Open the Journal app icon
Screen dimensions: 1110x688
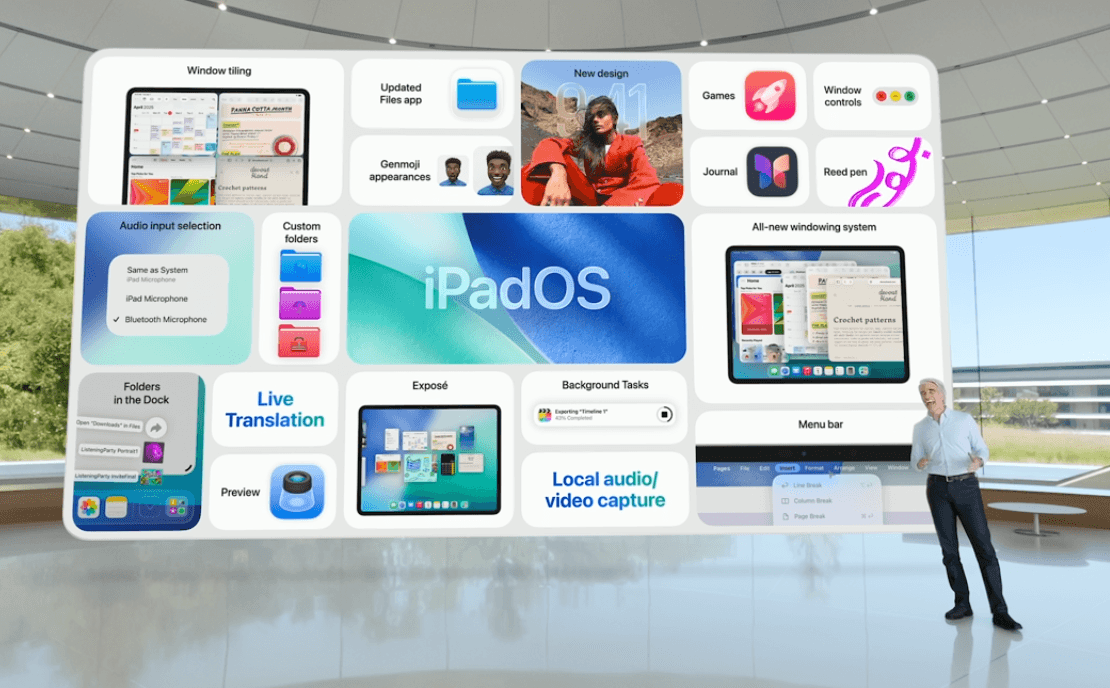pyautogui.click(x=772, y=171)
